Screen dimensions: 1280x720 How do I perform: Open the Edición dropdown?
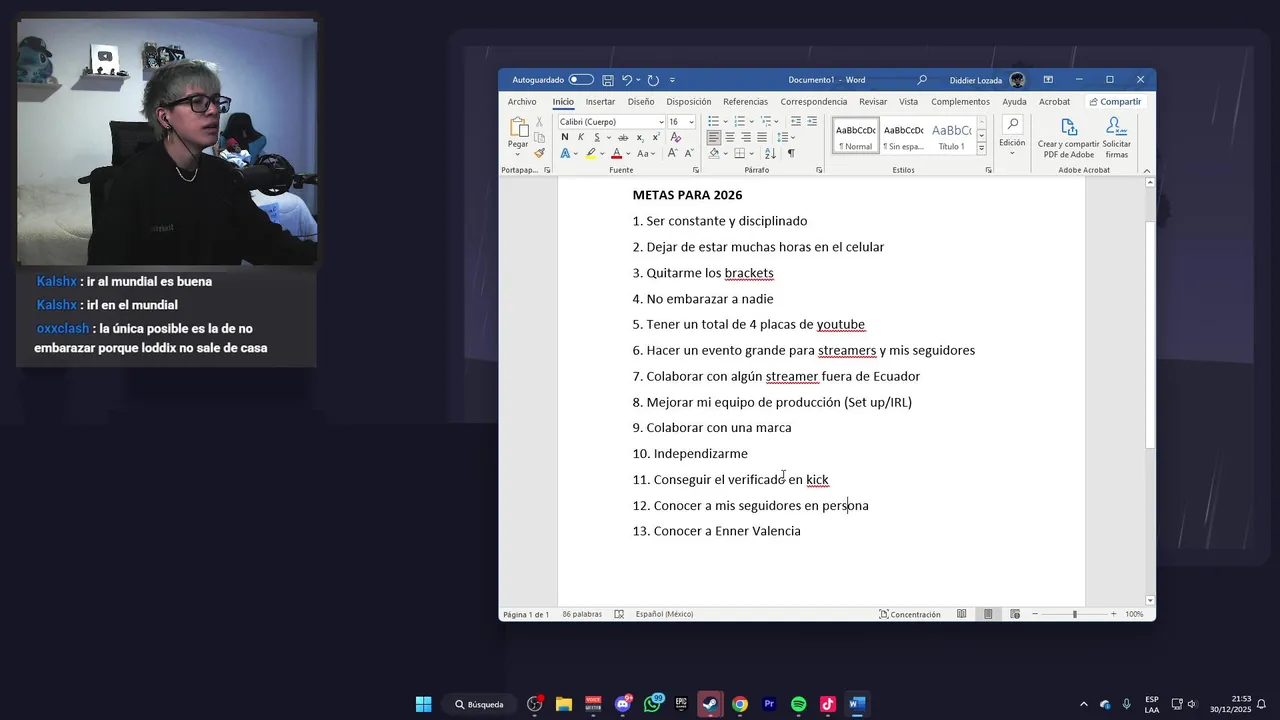1012,135
